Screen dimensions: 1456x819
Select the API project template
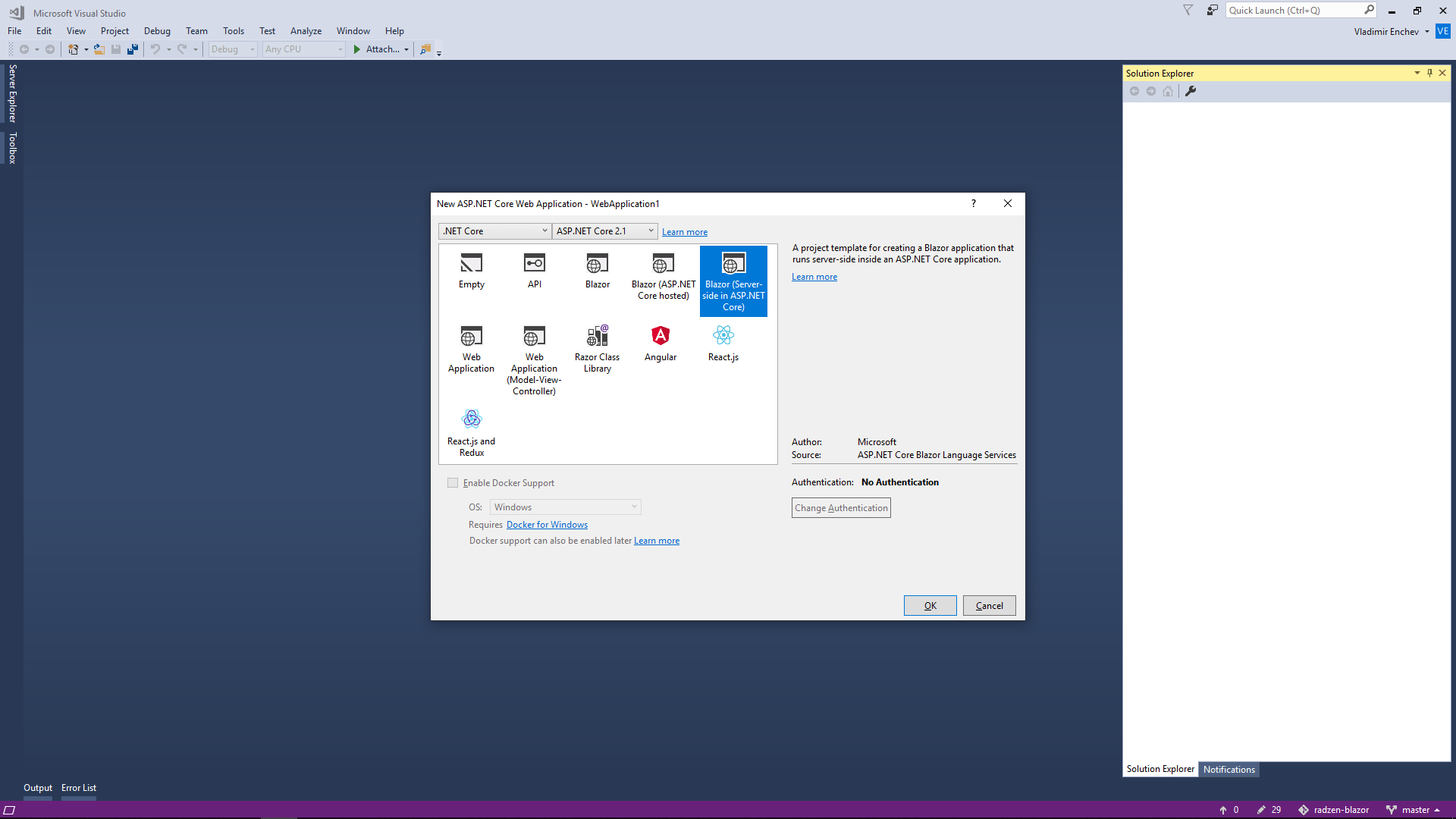(534, 271)
